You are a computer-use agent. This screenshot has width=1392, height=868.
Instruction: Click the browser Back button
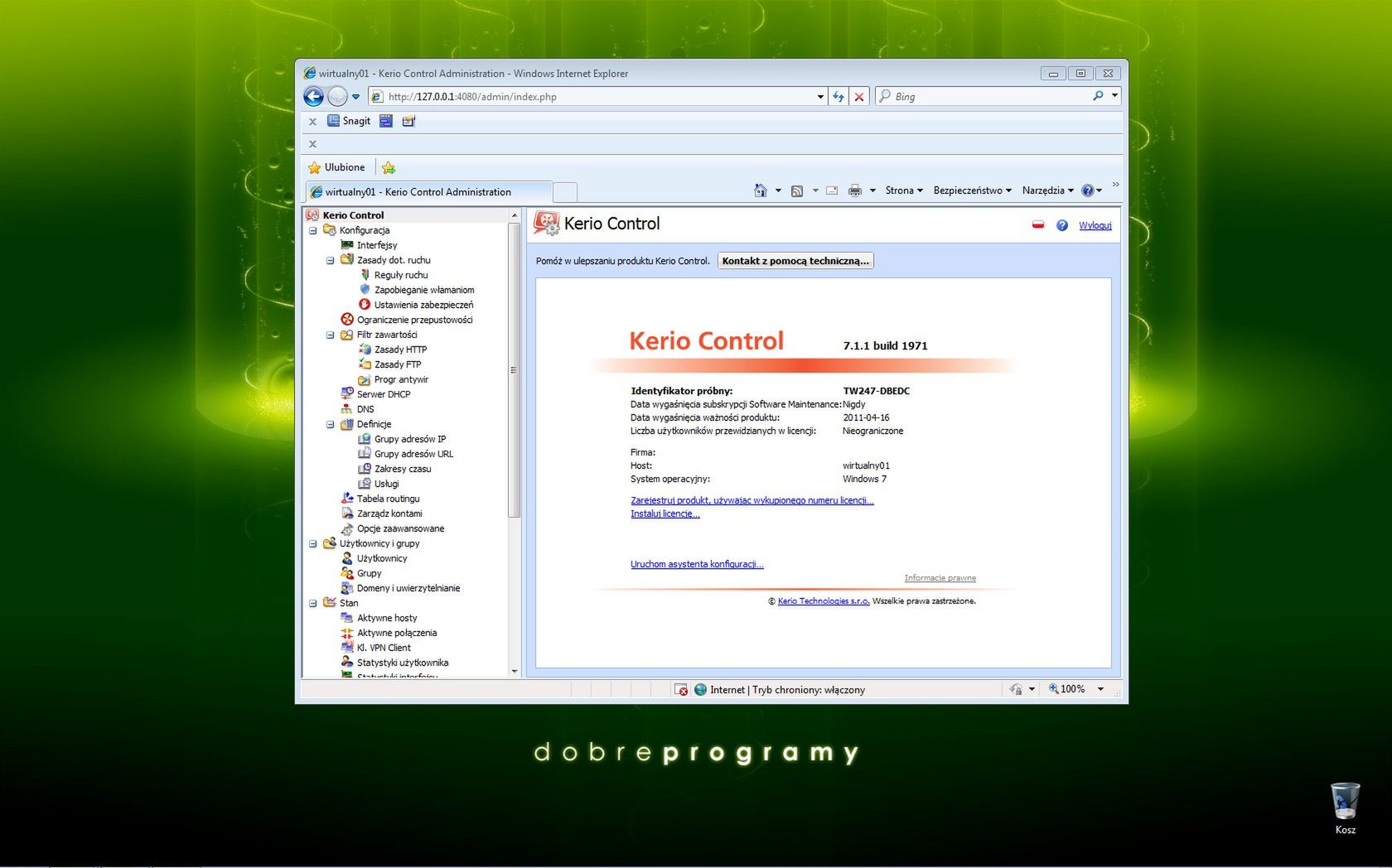coord(313,97)
